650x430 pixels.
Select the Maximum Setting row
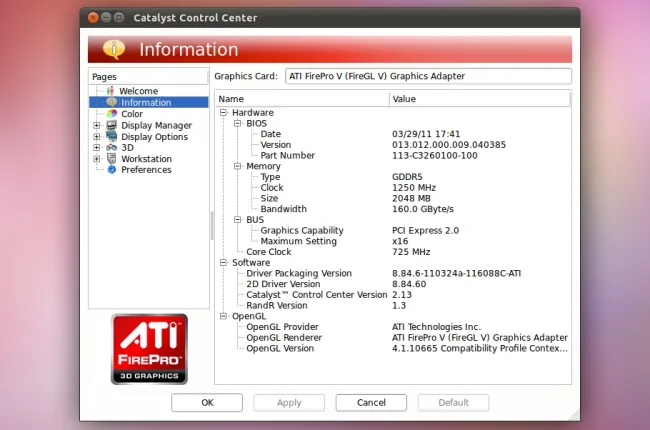pyautogui.click(x=393, y=241)
